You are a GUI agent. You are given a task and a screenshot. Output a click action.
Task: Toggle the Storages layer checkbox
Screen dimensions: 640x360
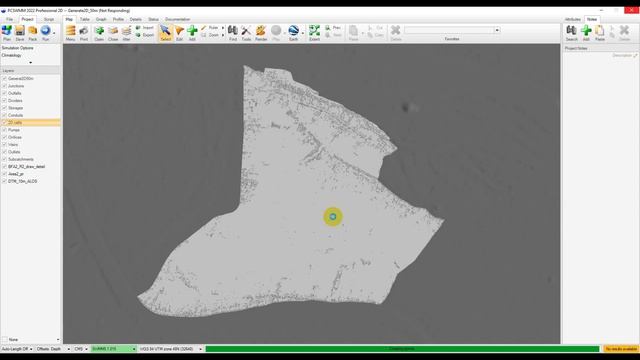(4, 108)
